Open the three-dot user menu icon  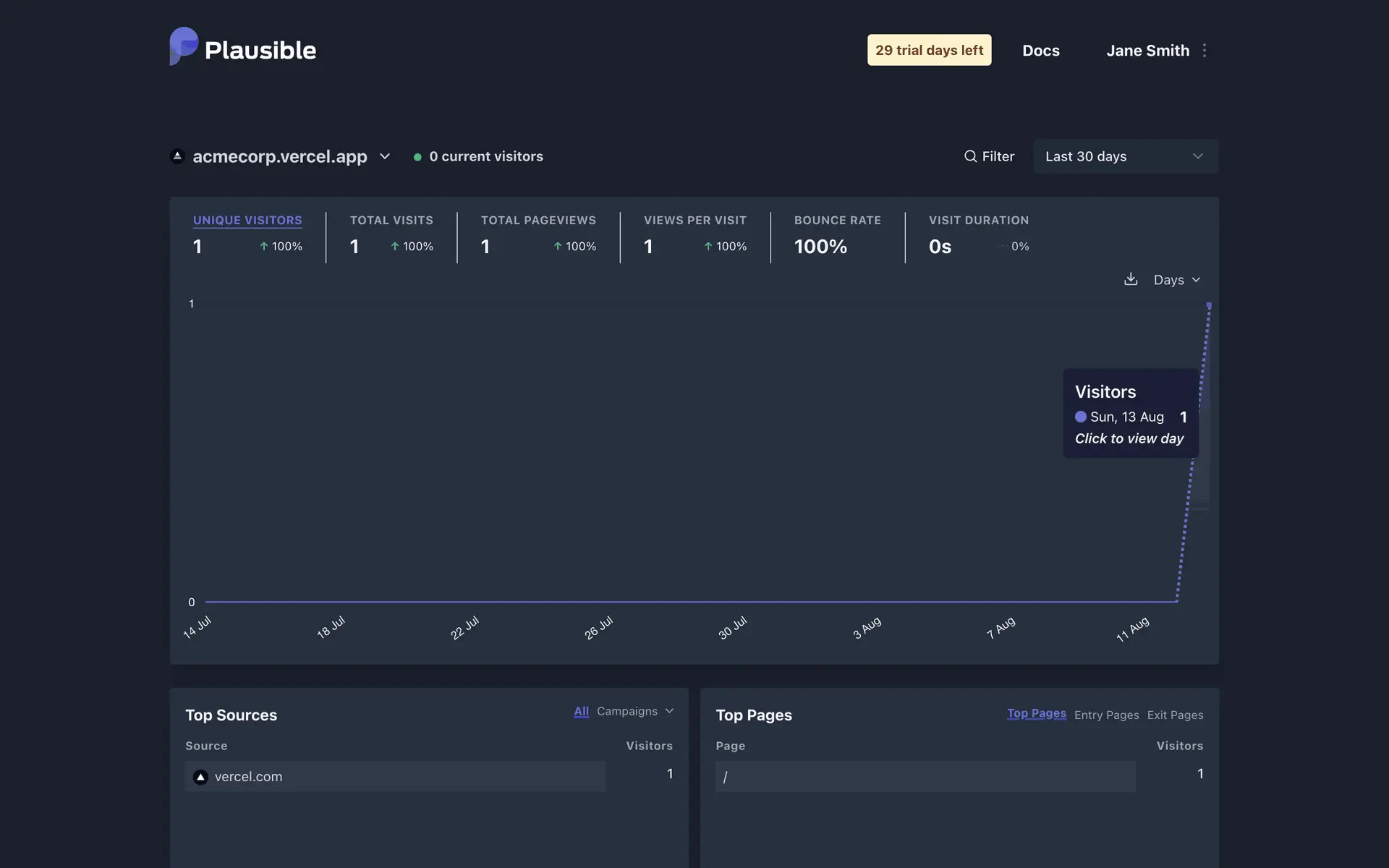1204,51
